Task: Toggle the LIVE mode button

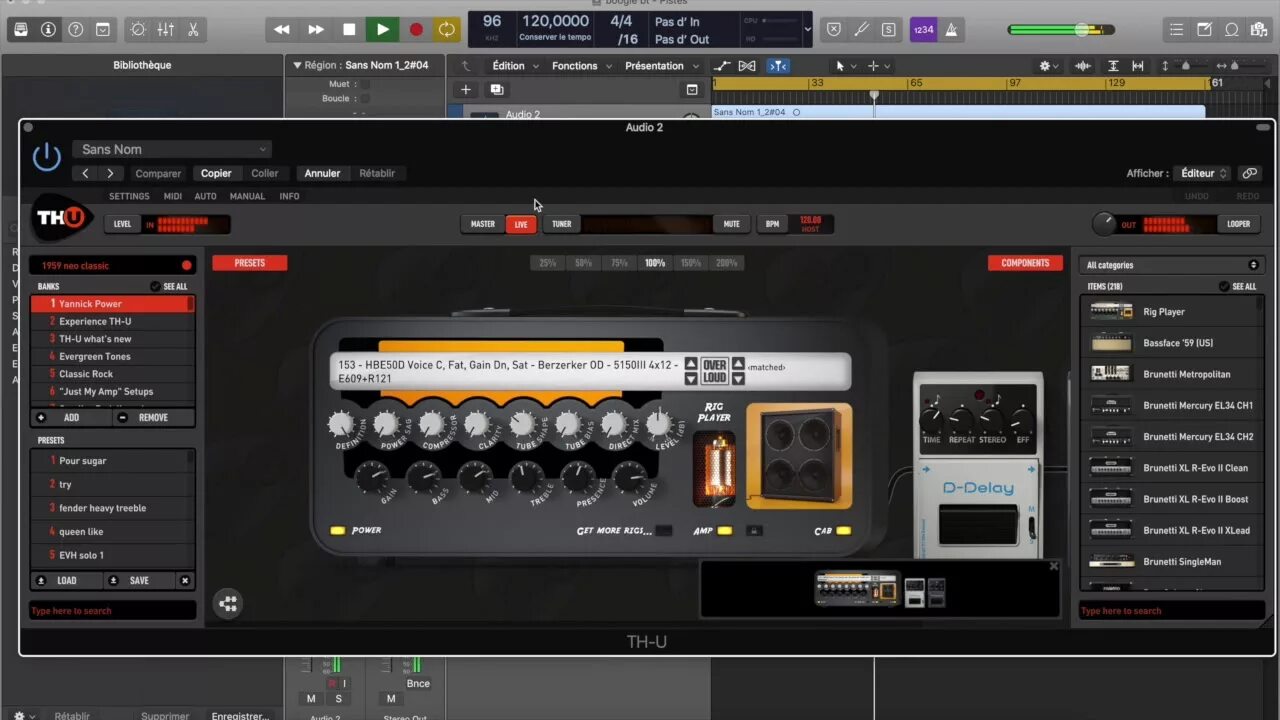Action: click(521, 224)
